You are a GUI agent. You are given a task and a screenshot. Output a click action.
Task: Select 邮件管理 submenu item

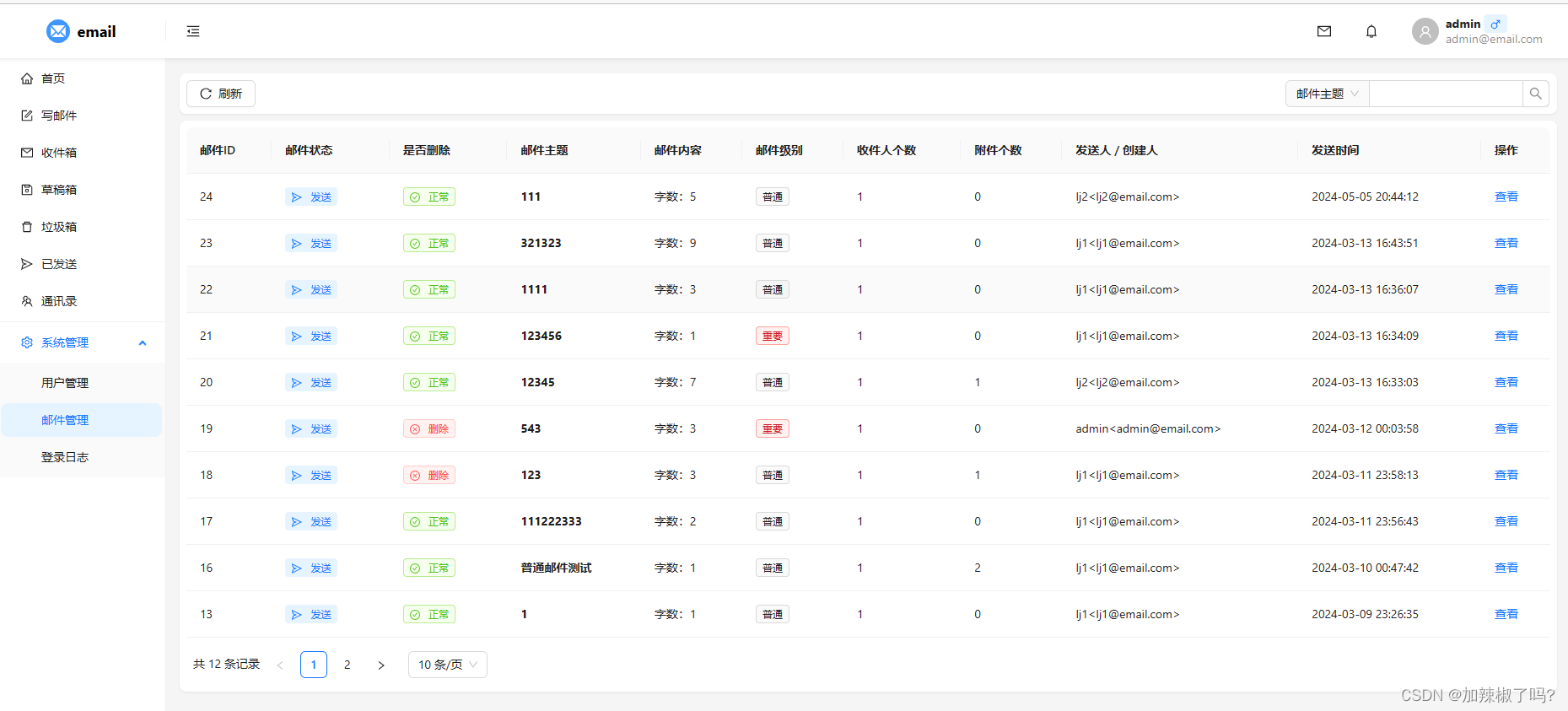82,420
